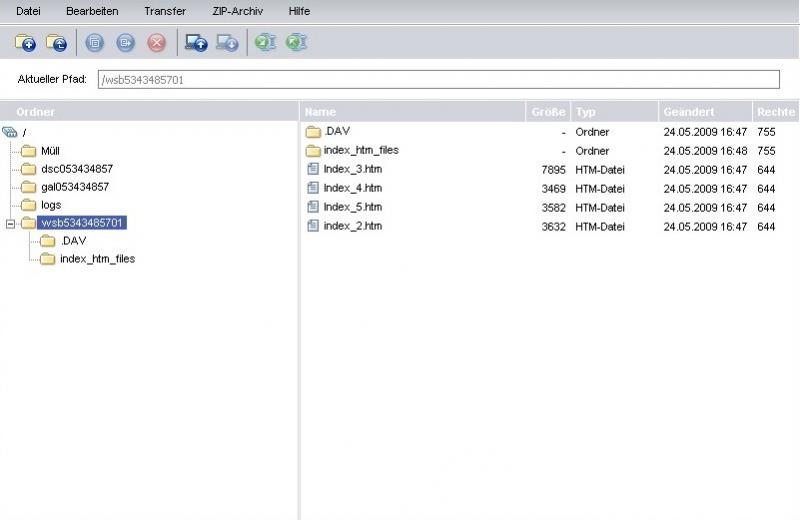Click the refresh folder toolbar icon
This screenshot has width=800, height=520.
pyautogui.click(x=57, y=43)
